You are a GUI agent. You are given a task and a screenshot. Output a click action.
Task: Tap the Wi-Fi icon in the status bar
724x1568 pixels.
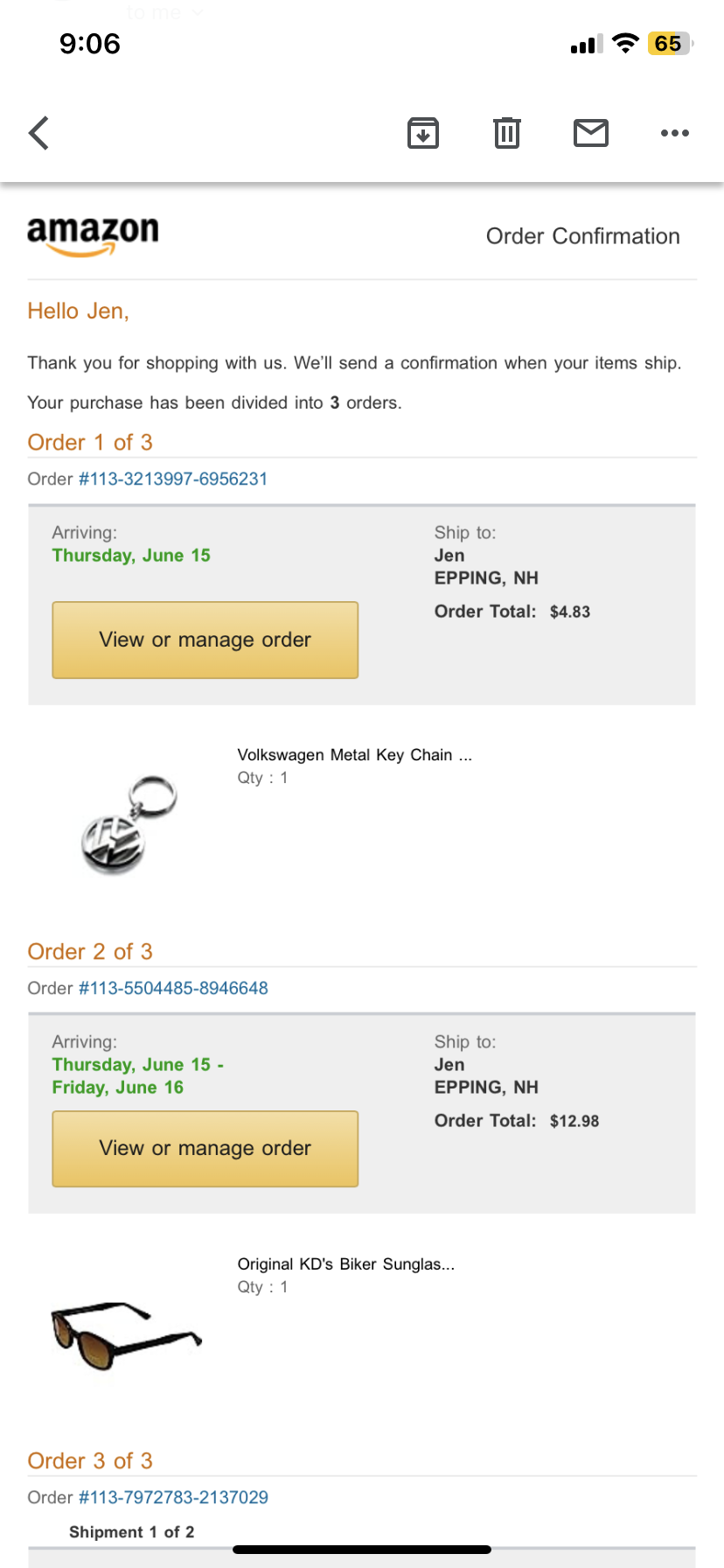[625, 44]
